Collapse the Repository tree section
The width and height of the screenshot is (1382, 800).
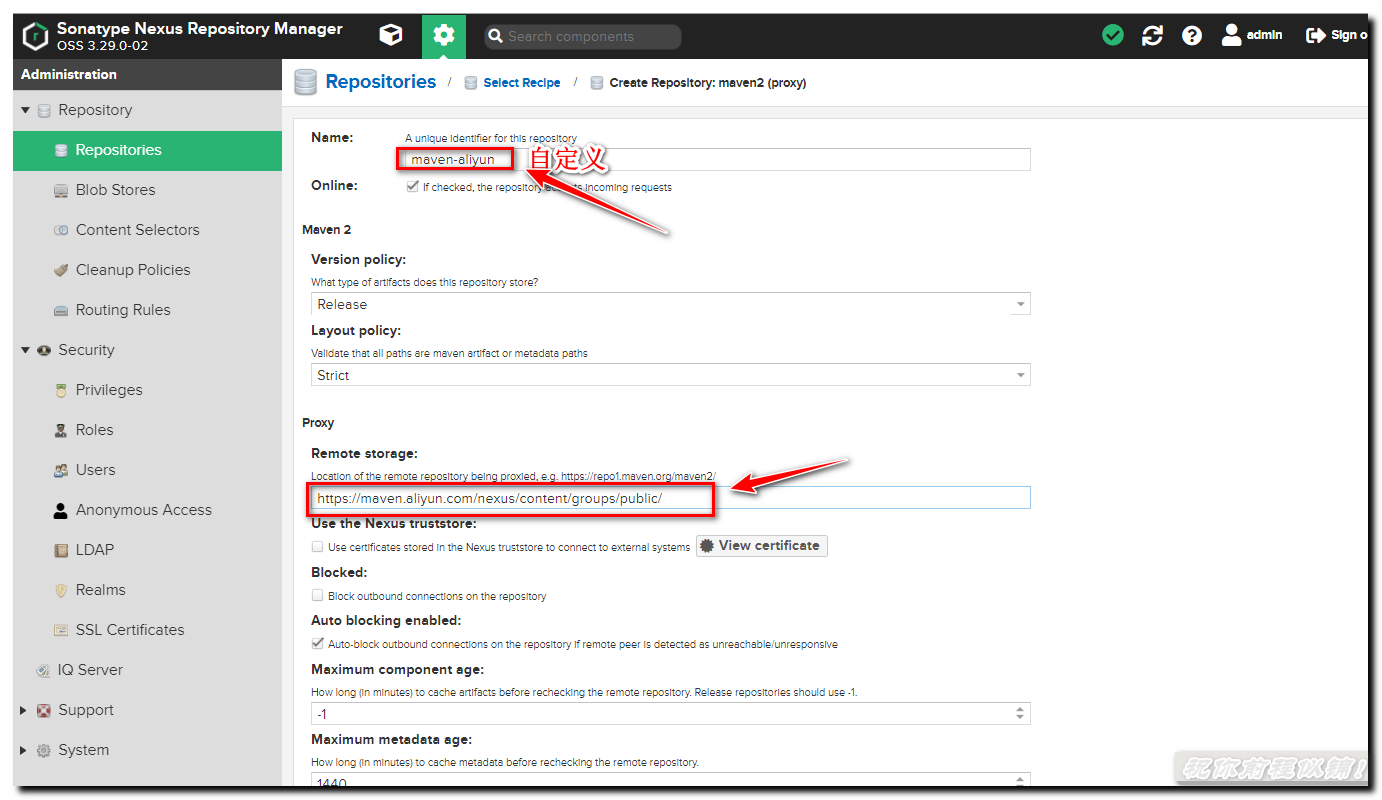coord(25,110)
